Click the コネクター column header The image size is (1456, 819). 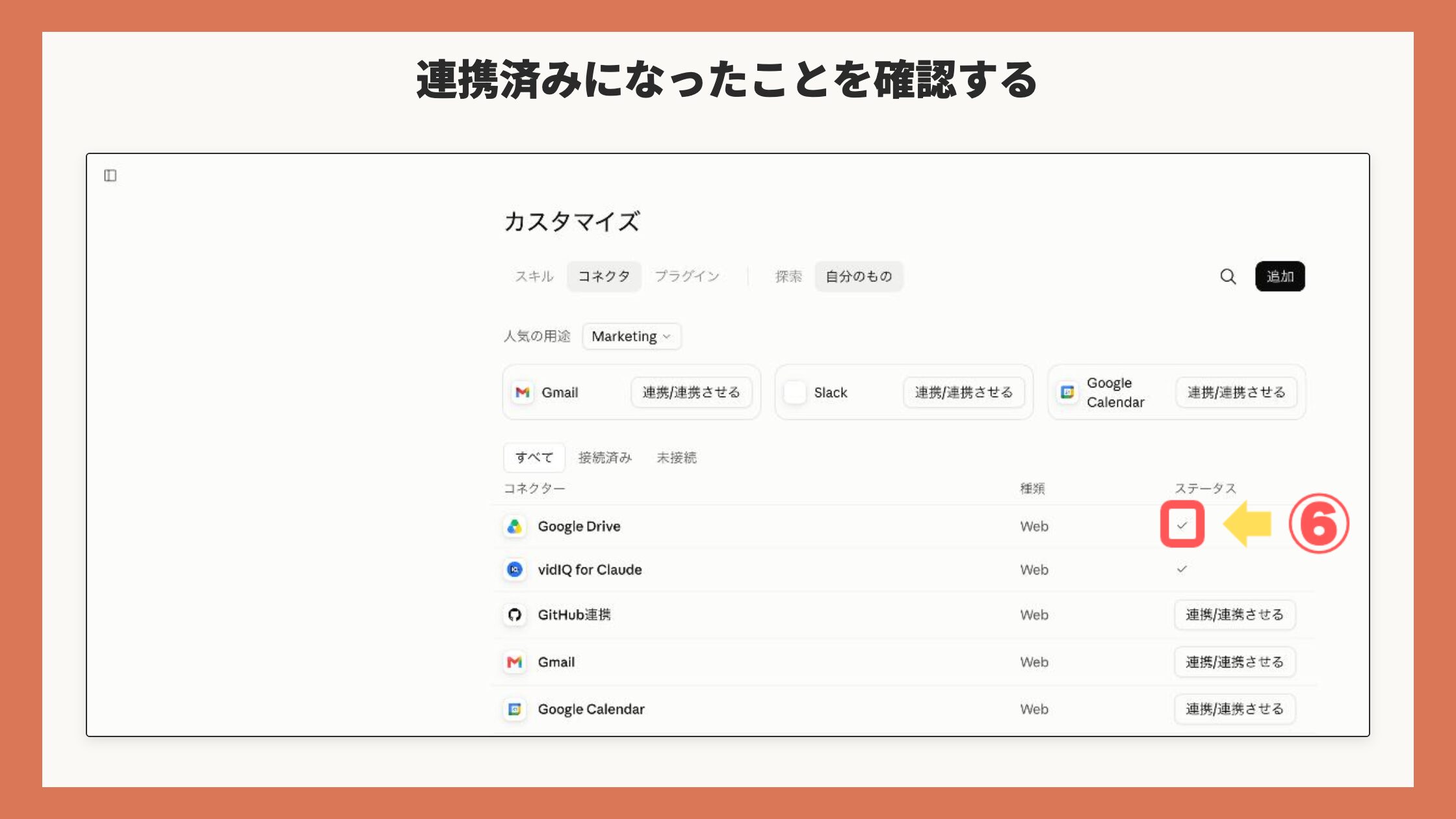point(534,488)
